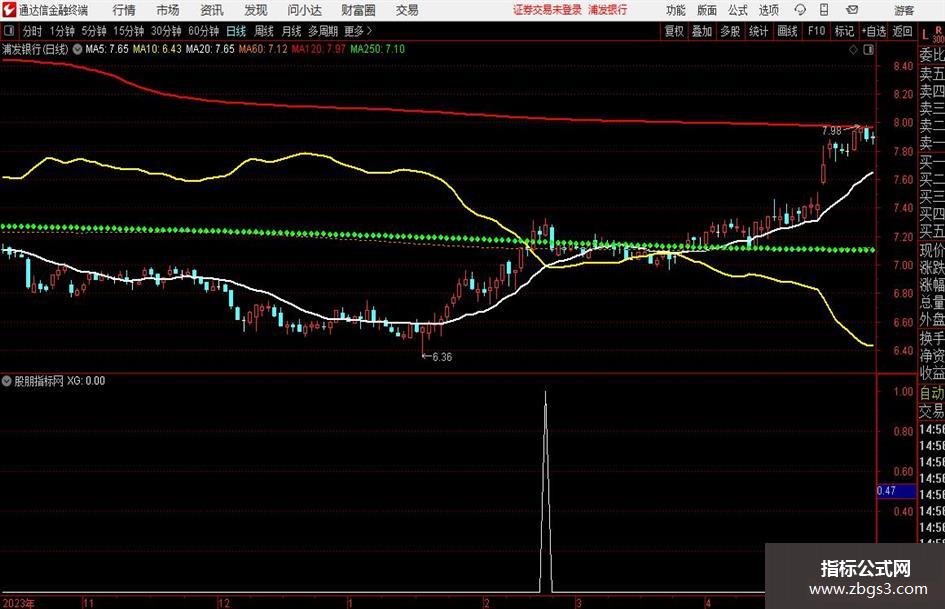Click the red L icon in the side panel

click(925, 36)
